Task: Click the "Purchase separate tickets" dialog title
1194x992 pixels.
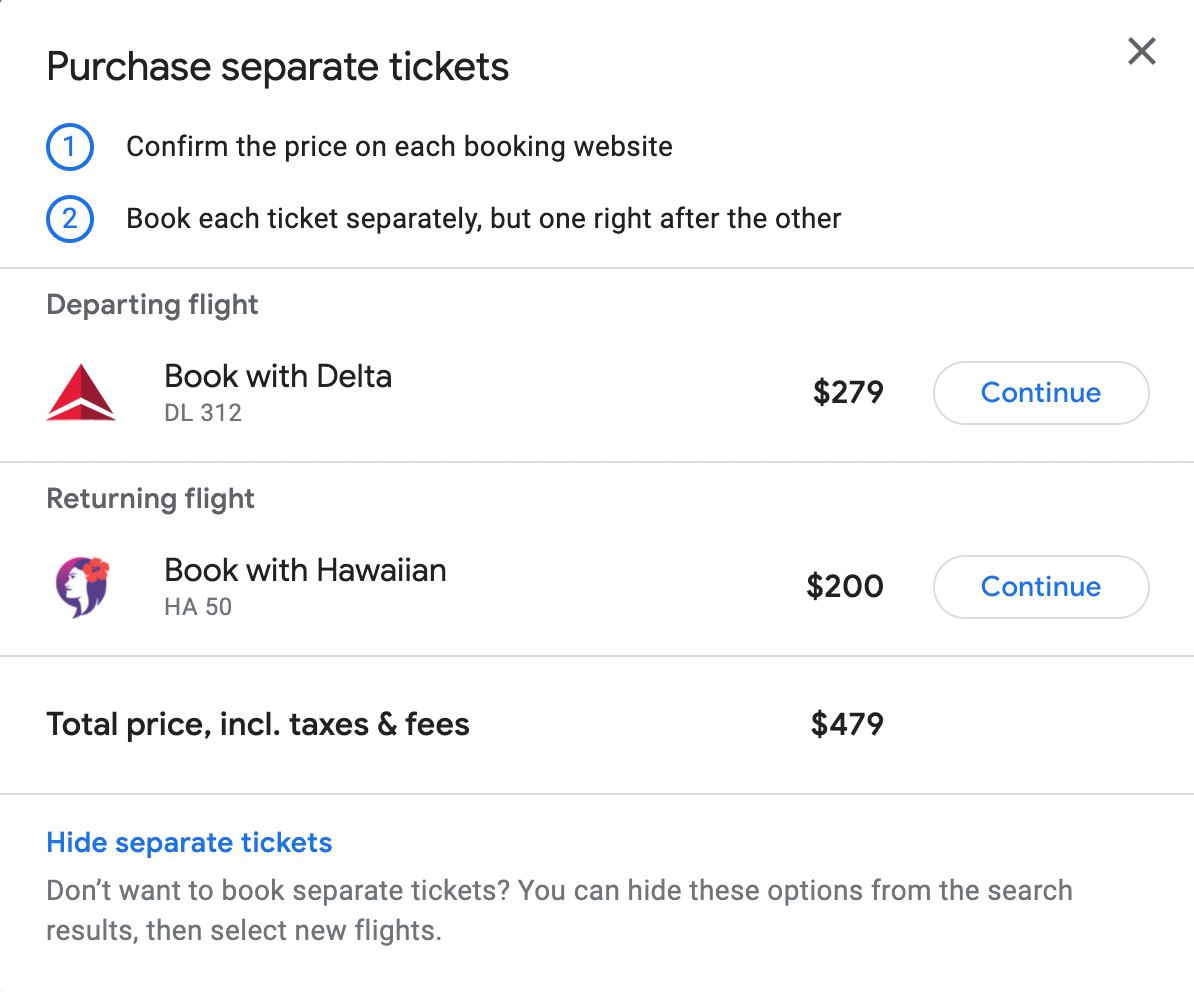Action: (278, 68)
